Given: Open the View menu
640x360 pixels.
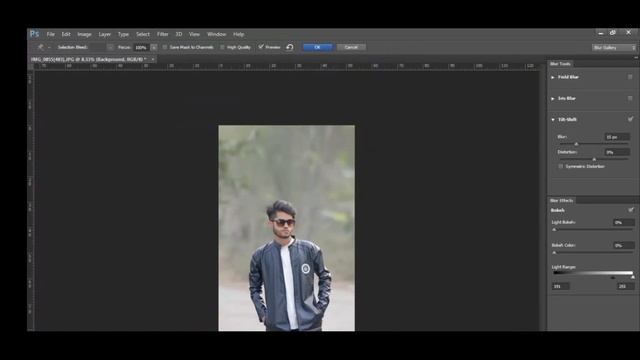Looking at the screenshot, I should pos(194,34).
